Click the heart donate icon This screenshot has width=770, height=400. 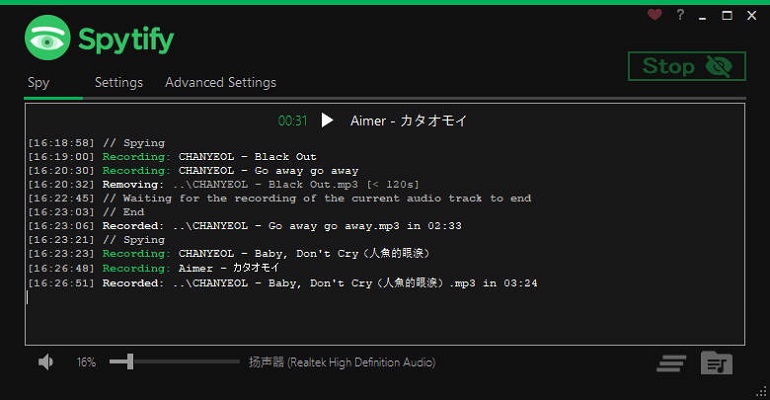click(x=654, y=15)
